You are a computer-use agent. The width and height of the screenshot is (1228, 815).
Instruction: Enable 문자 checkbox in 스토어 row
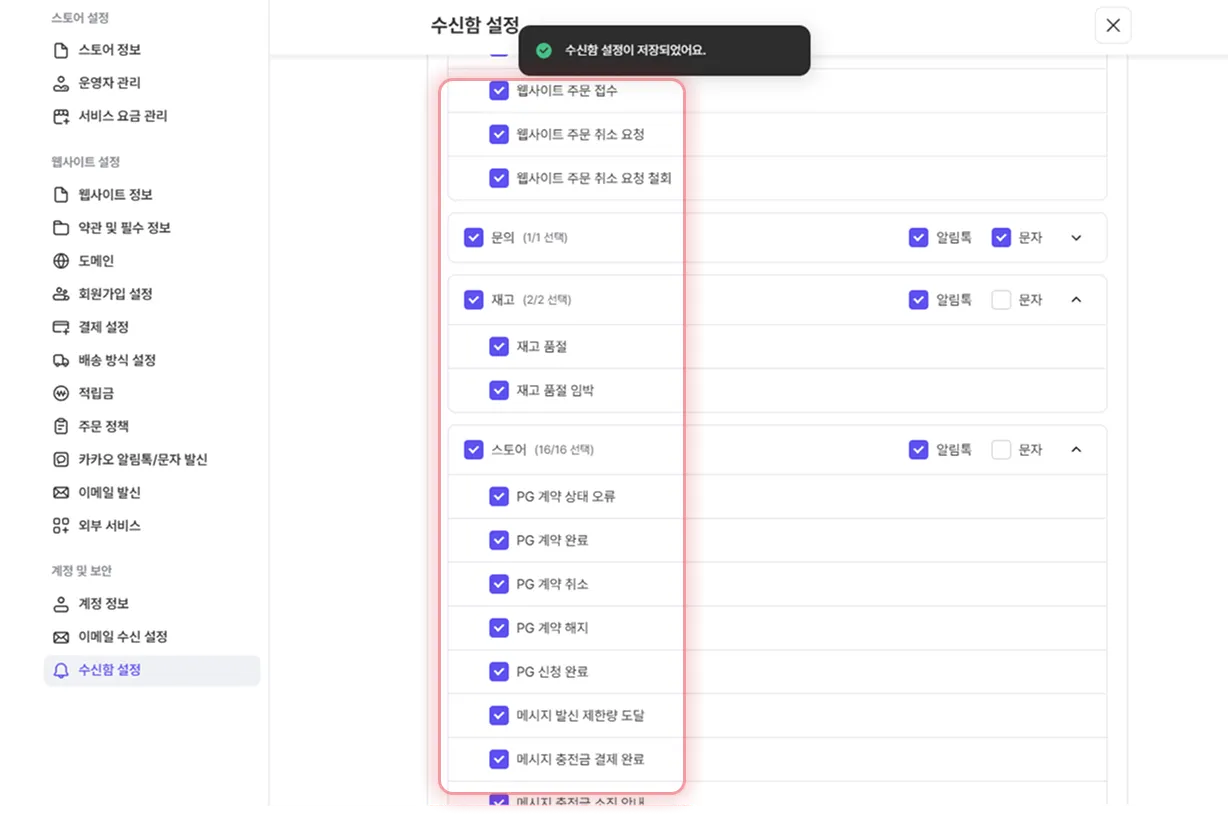pos(1002,450)
